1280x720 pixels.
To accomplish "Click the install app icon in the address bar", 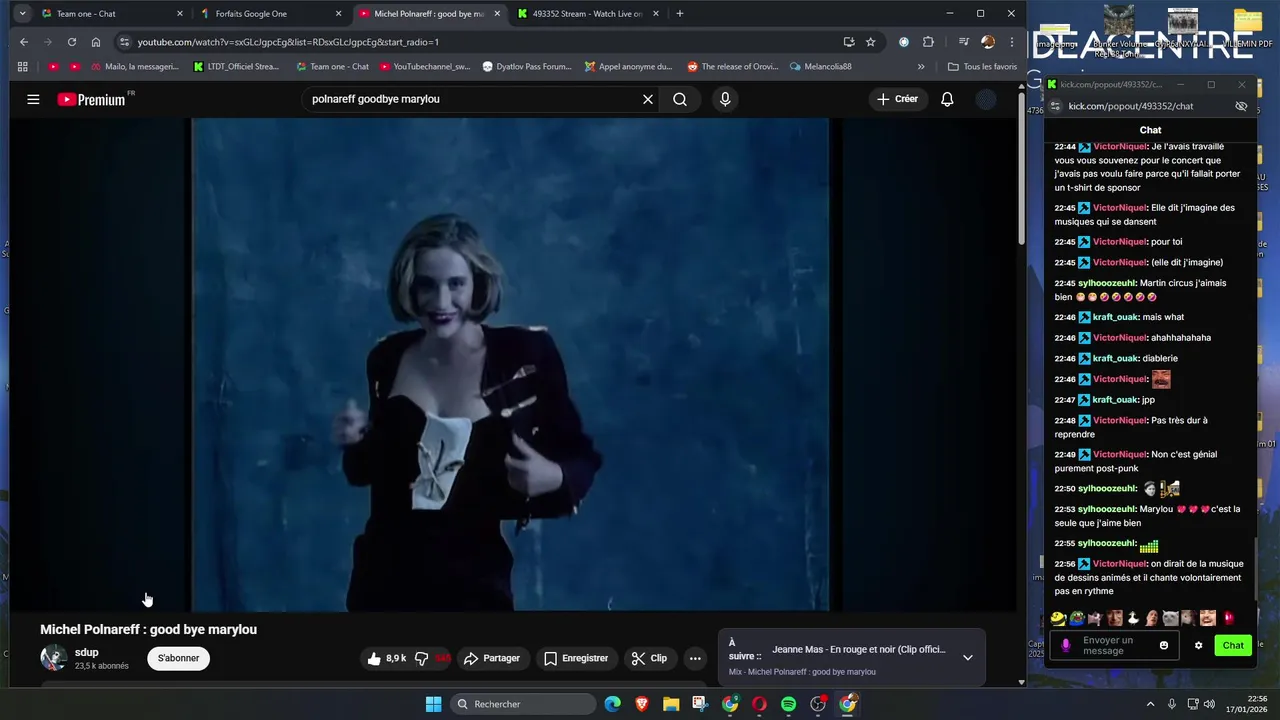I will tap(849, 42).
